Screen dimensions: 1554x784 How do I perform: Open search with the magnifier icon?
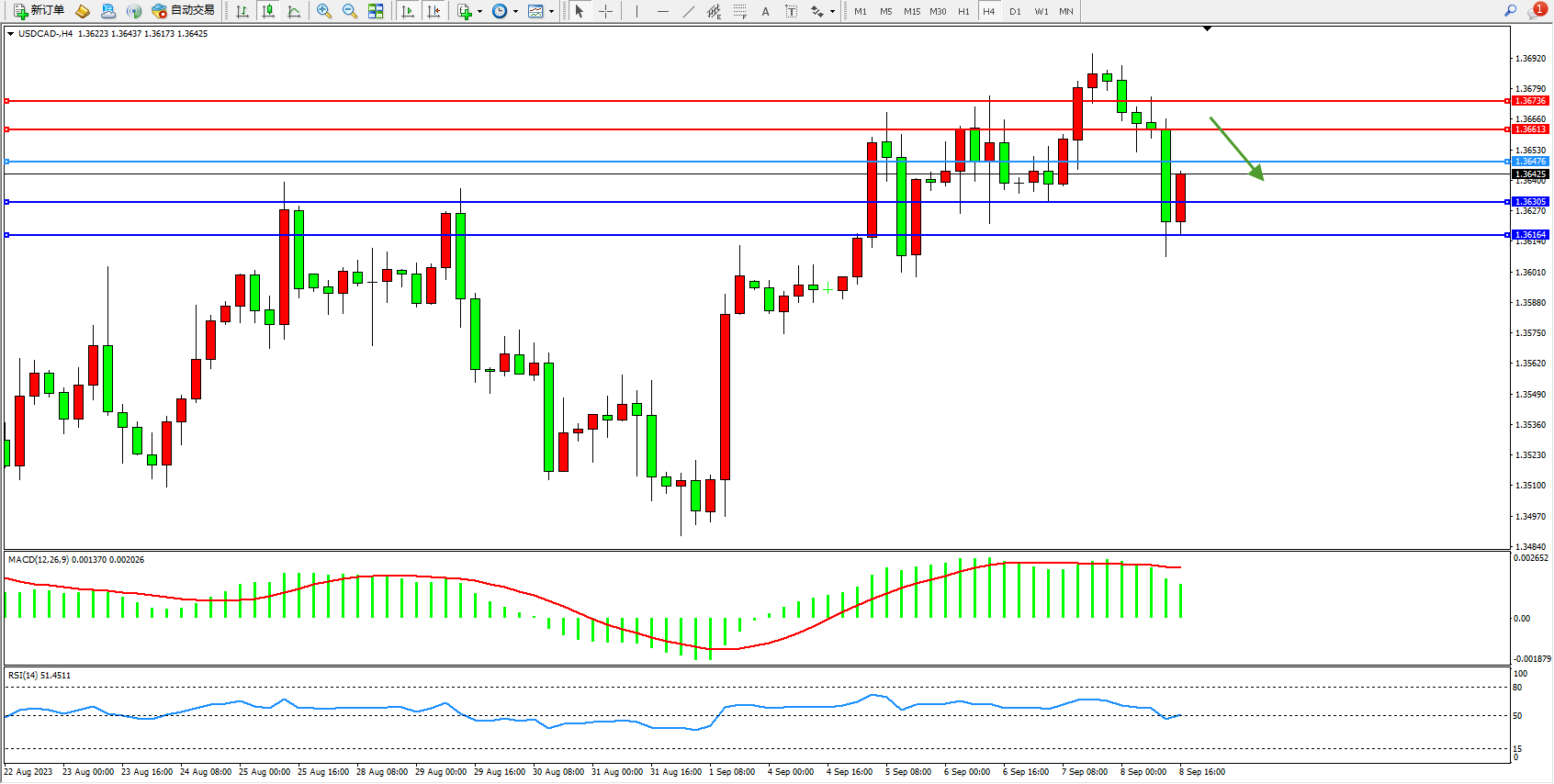point(1510,11)
